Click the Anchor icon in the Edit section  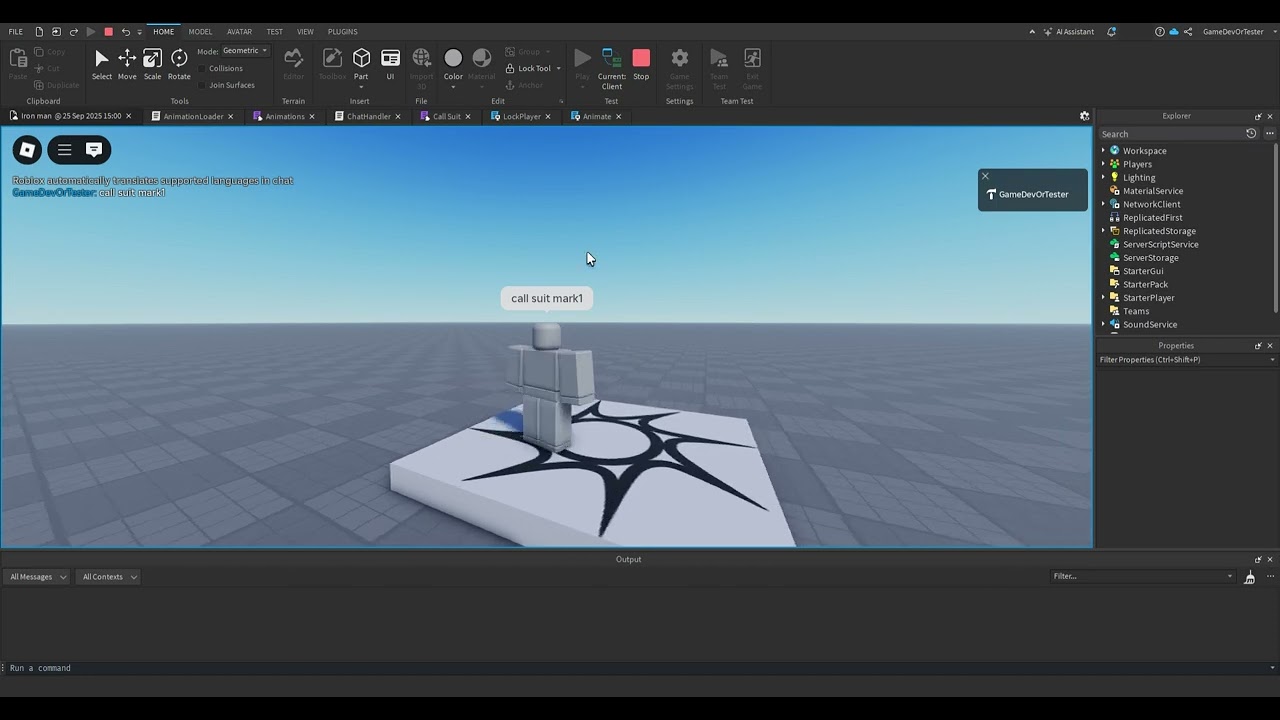(510, 85)
